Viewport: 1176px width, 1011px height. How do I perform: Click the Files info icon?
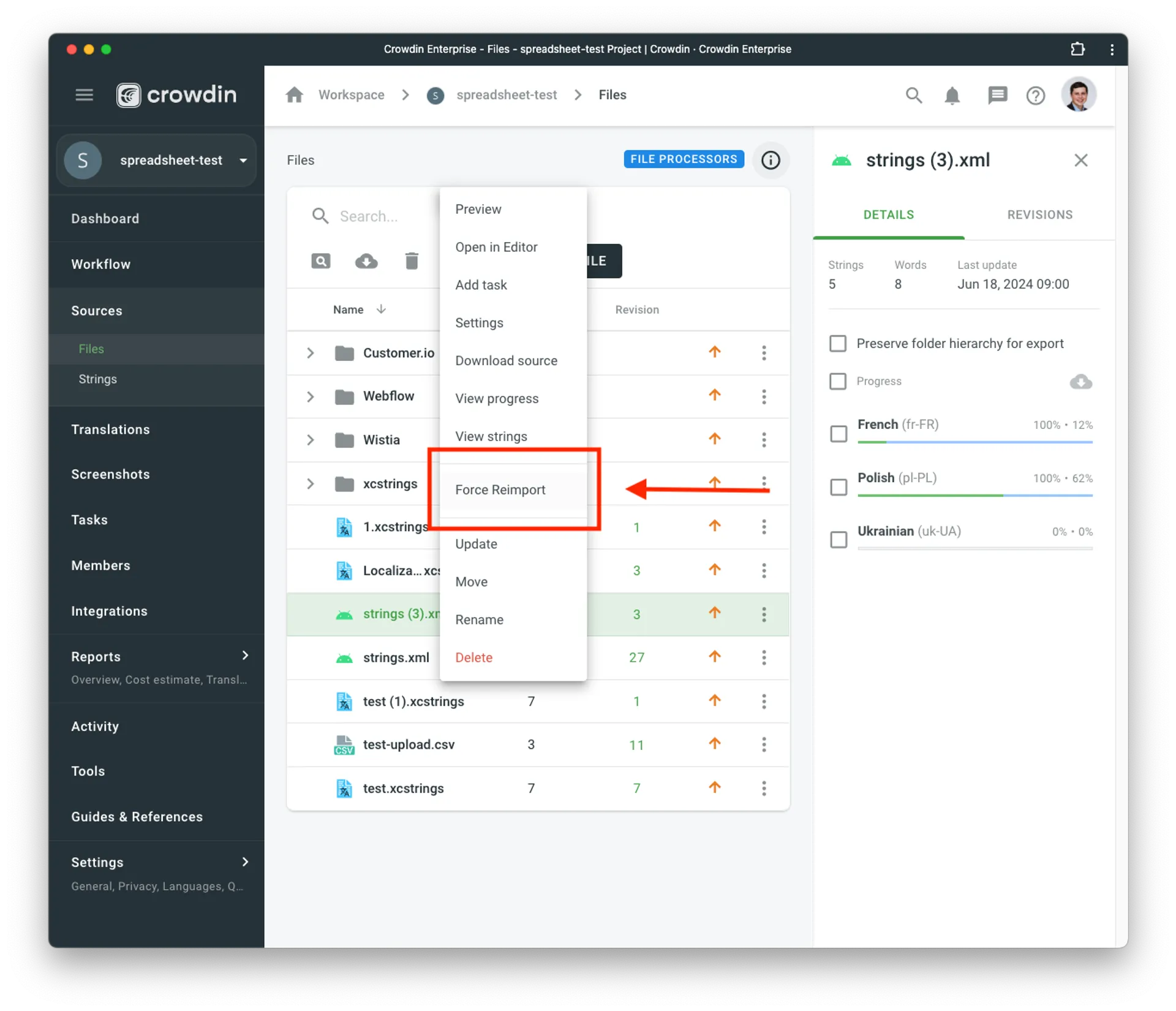point(771,160)
